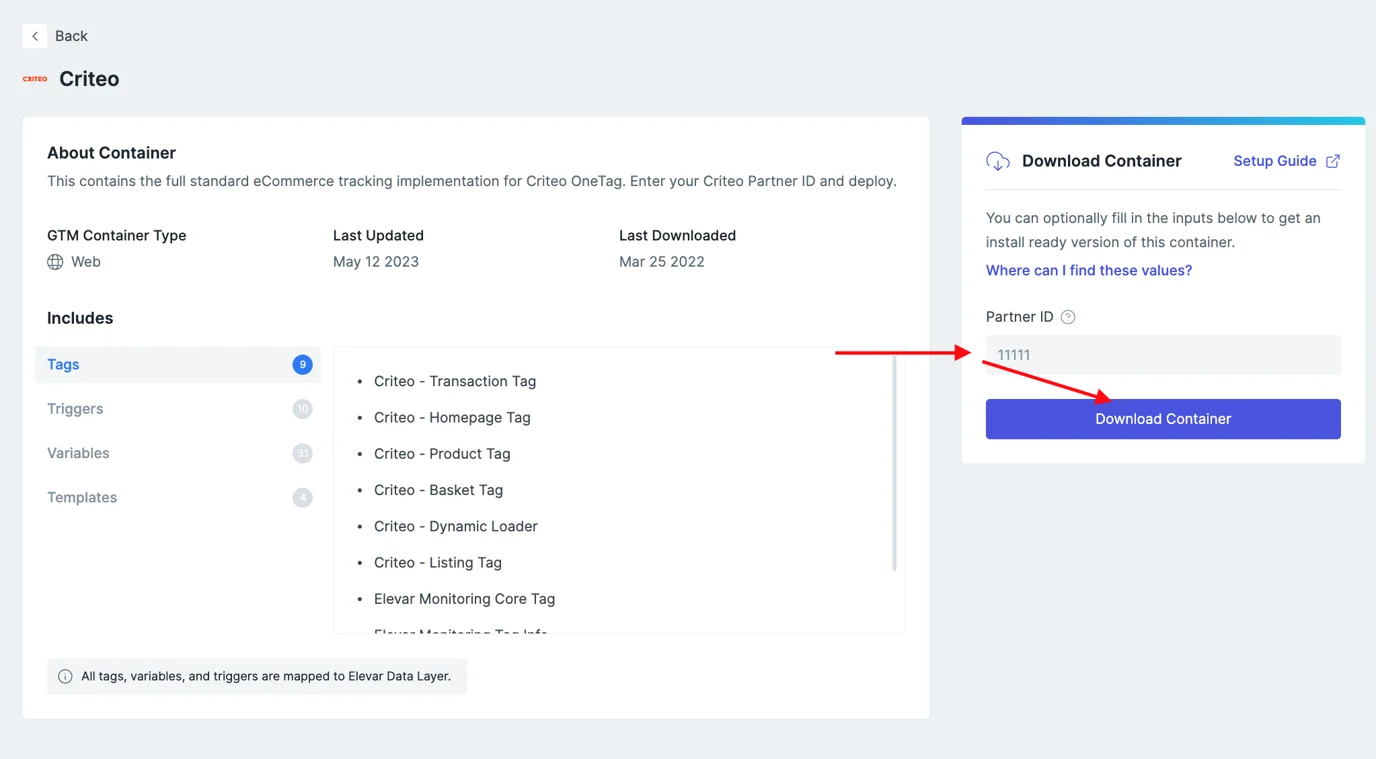Viewport: 1376px width, 759px height.
Task: Click the download cloud icon
Action: [x=998, y=161]
